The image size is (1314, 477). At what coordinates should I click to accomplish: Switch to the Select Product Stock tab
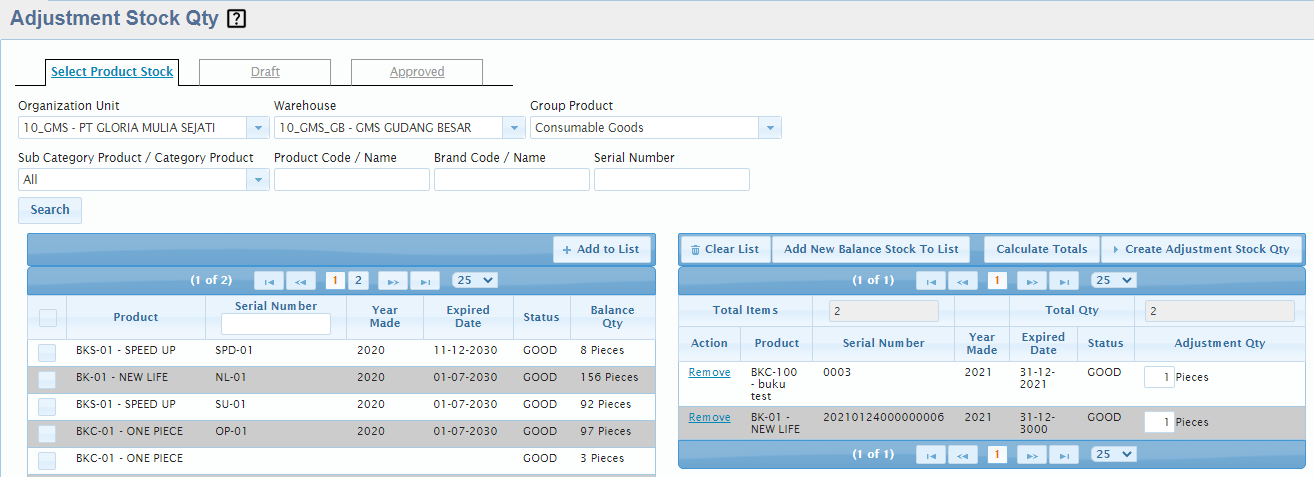point(112,72)
